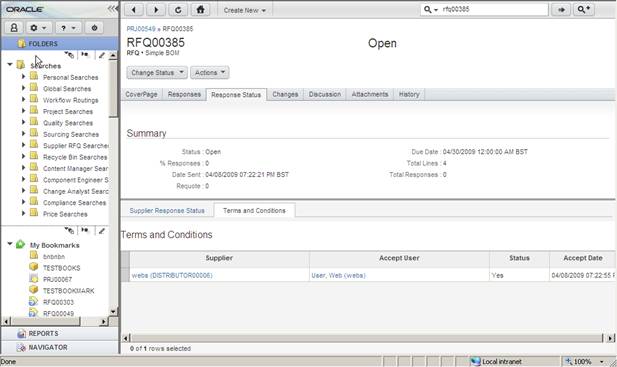Open the REPORTS panel
The image size is (617, 367).
click(60, 334)
